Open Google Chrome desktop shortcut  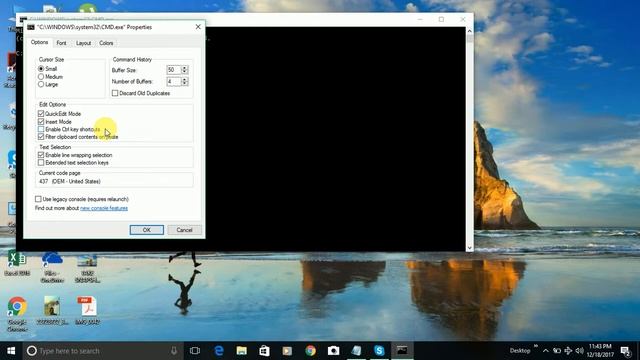[x=17, y=313]
